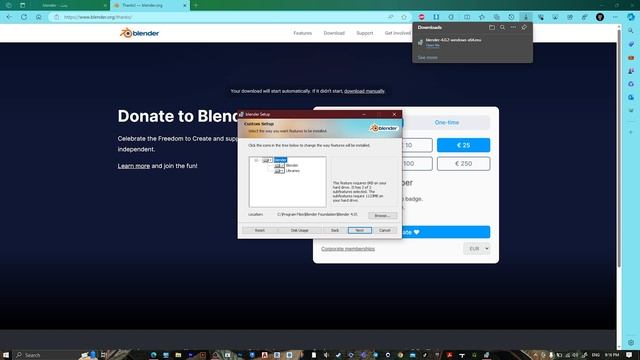Click Cancel in Blender Setup dialog
The width and height of the screenshot is (640, 360).
point(384,230)
